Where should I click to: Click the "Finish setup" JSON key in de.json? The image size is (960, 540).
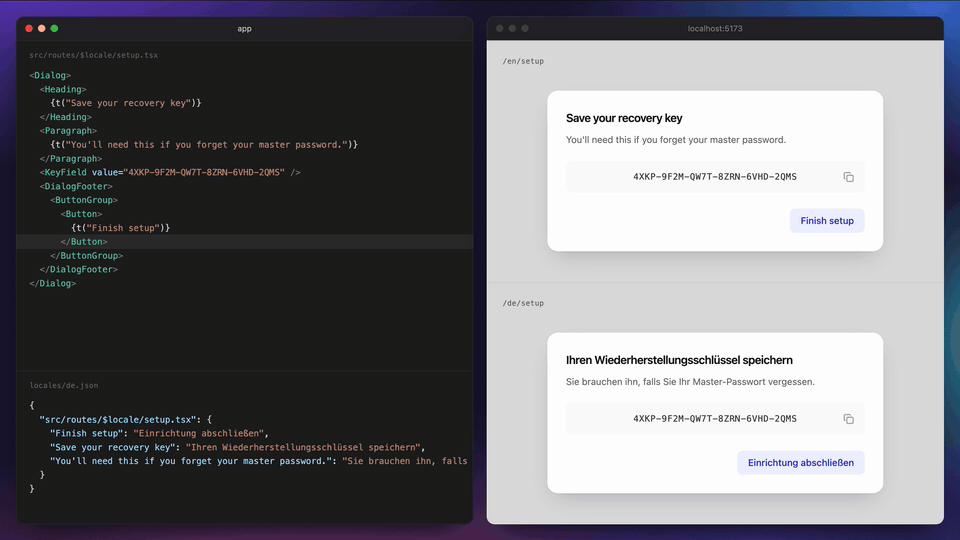(86, 433)
